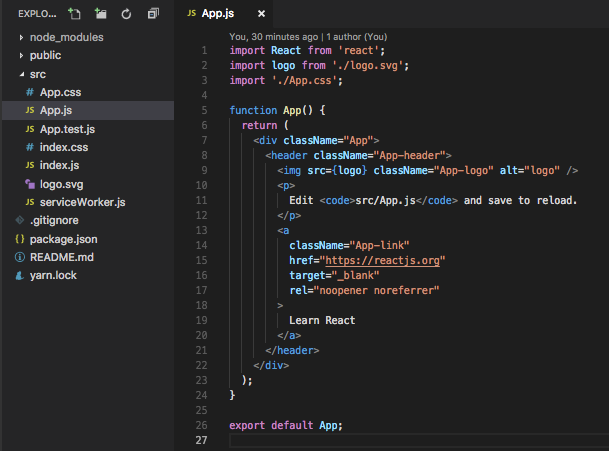609x451 pixels.
Task: Open serviceWorker.js from the Explorer
Action: (88, 202)
